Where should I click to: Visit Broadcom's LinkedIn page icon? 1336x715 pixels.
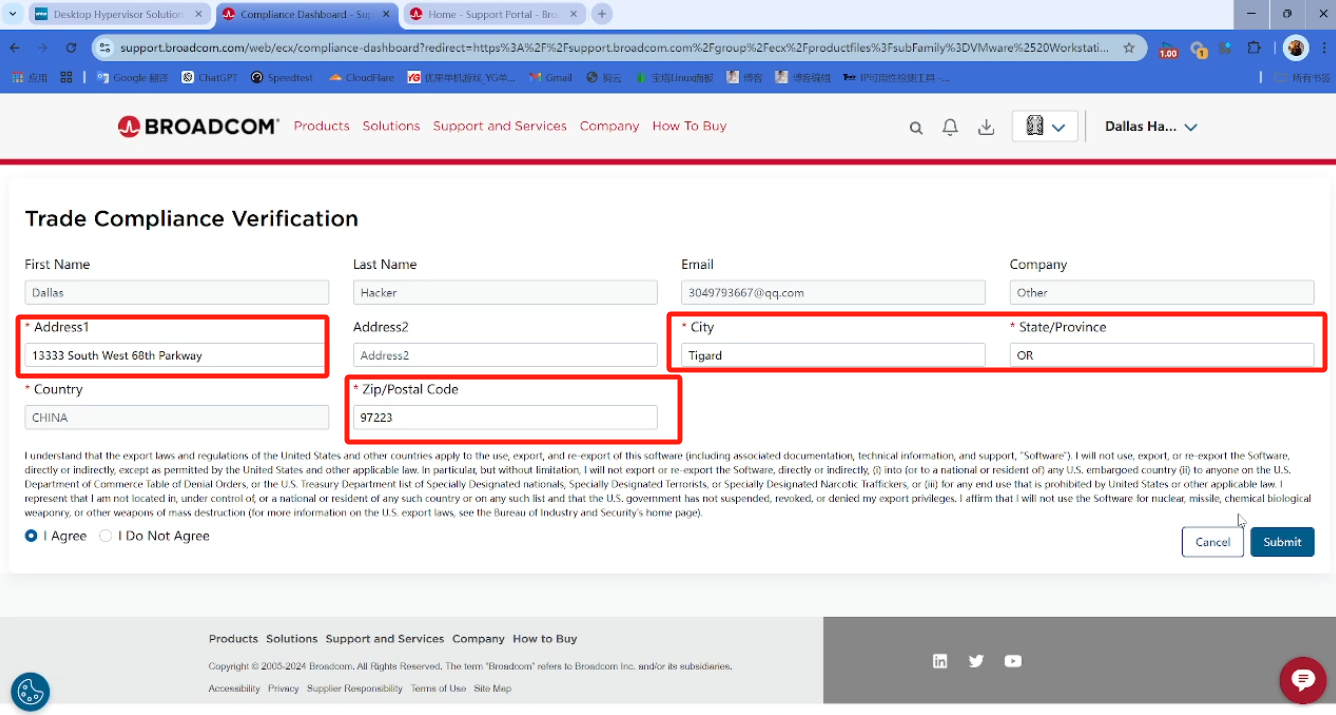tap(940, 661)
